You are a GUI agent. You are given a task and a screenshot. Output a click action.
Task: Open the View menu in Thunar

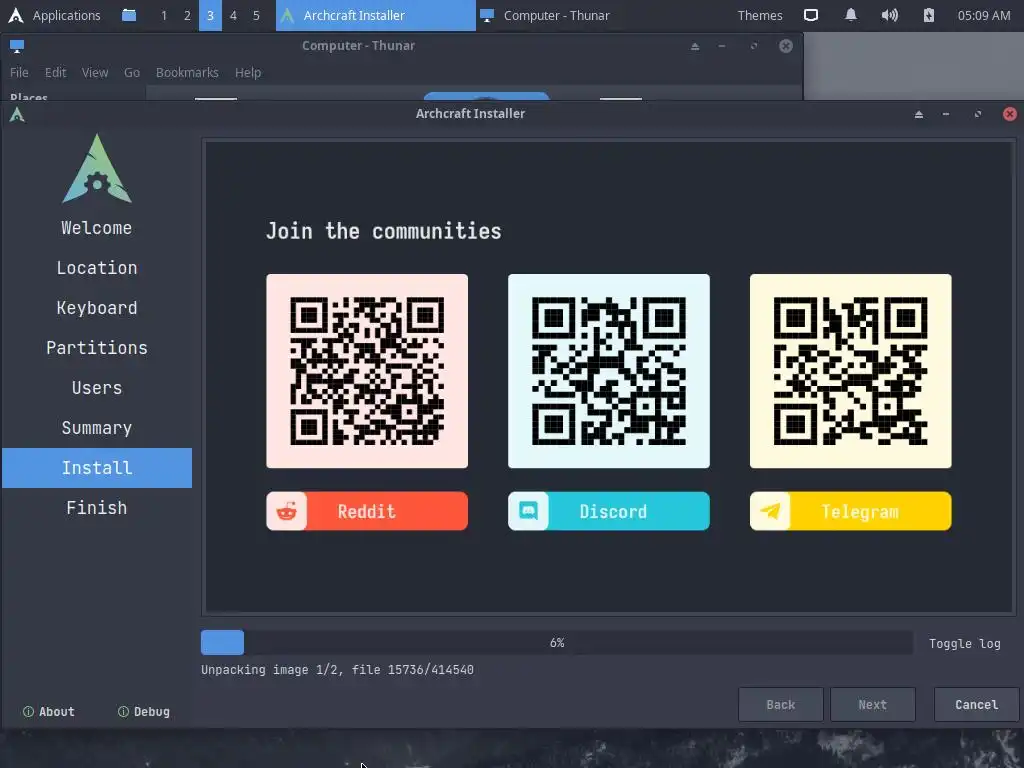click(x=95, y=72)
